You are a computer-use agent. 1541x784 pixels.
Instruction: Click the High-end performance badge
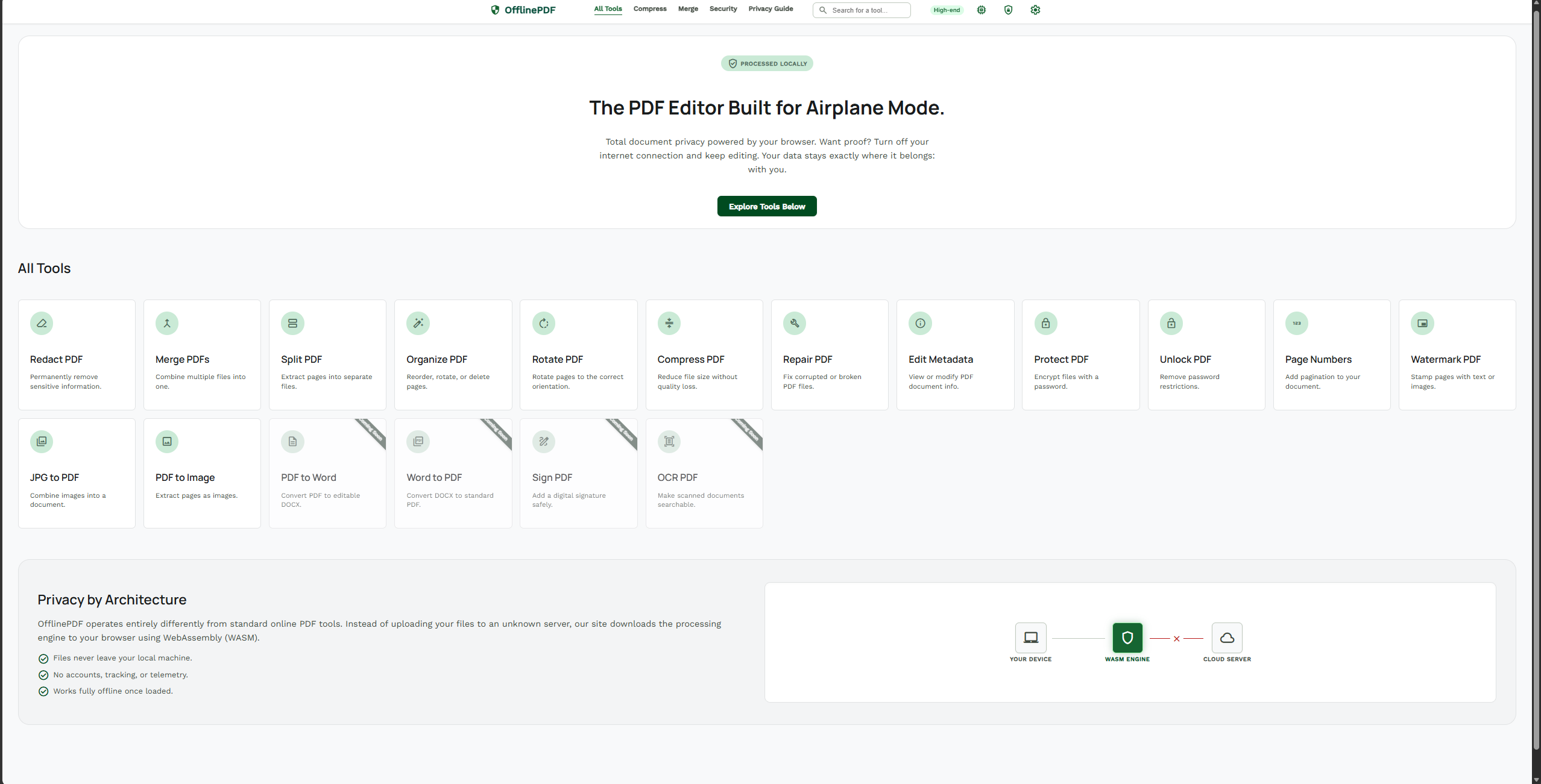(x=947, y=10)
